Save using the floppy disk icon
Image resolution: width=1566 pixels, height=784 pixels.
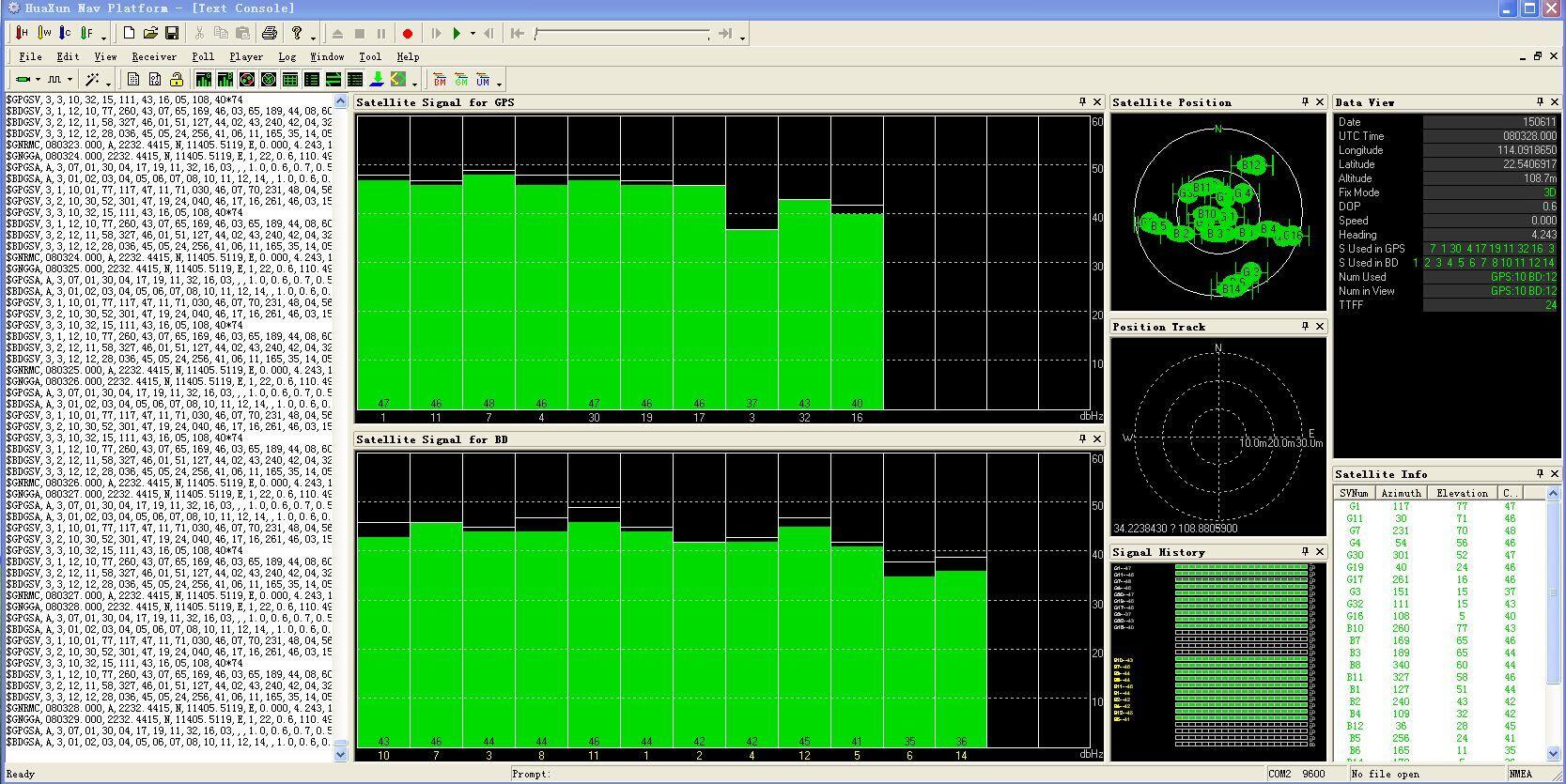(172, 33)
